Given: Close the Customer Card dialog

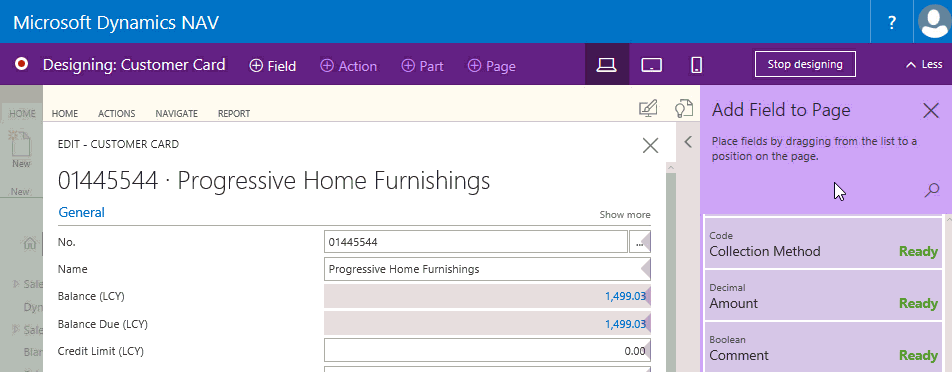Looking at the screenshot, I should click(650, 146).
